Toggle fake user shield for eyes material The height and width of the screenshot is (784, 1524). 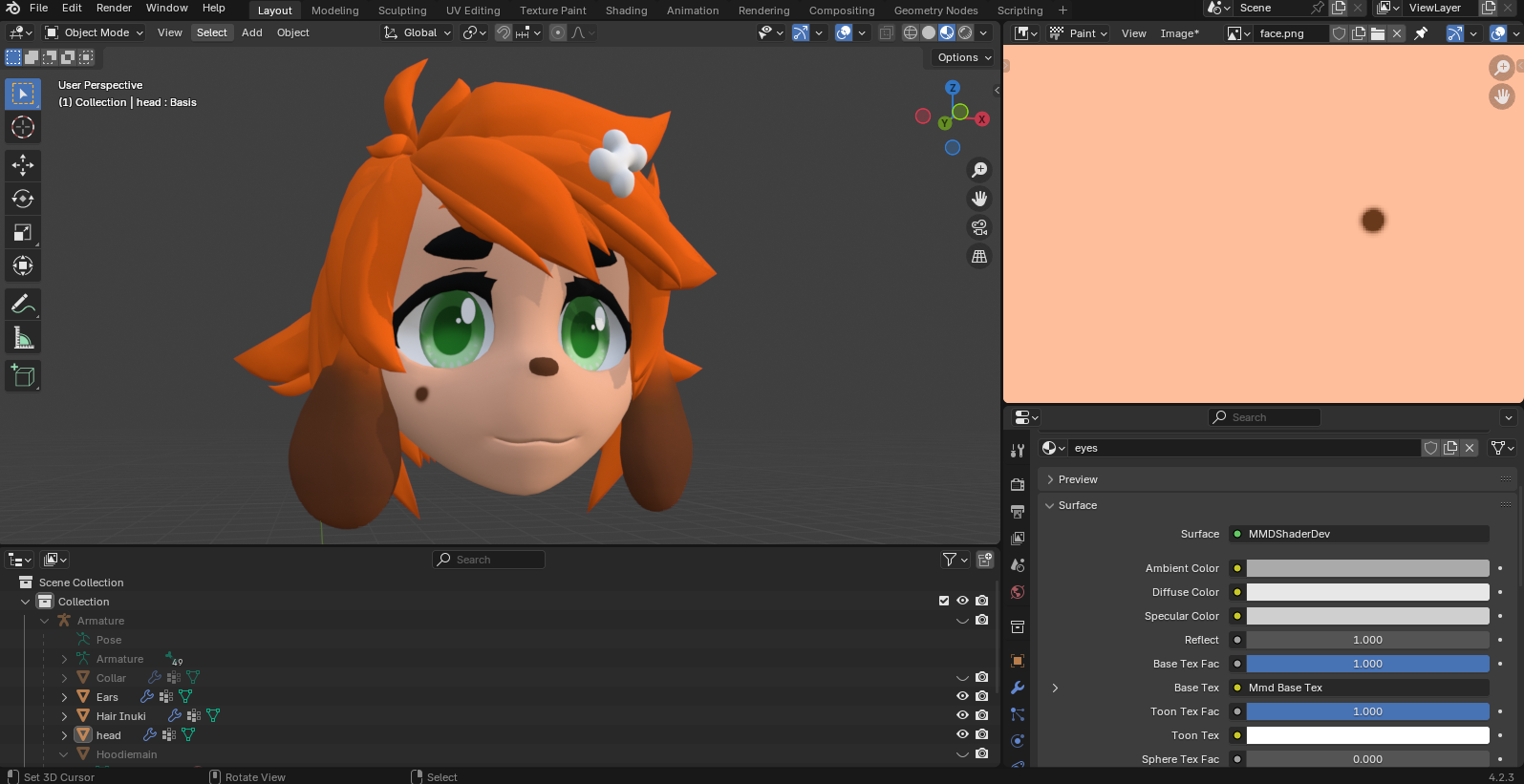pyautogui.click(x=1430, y=448)
